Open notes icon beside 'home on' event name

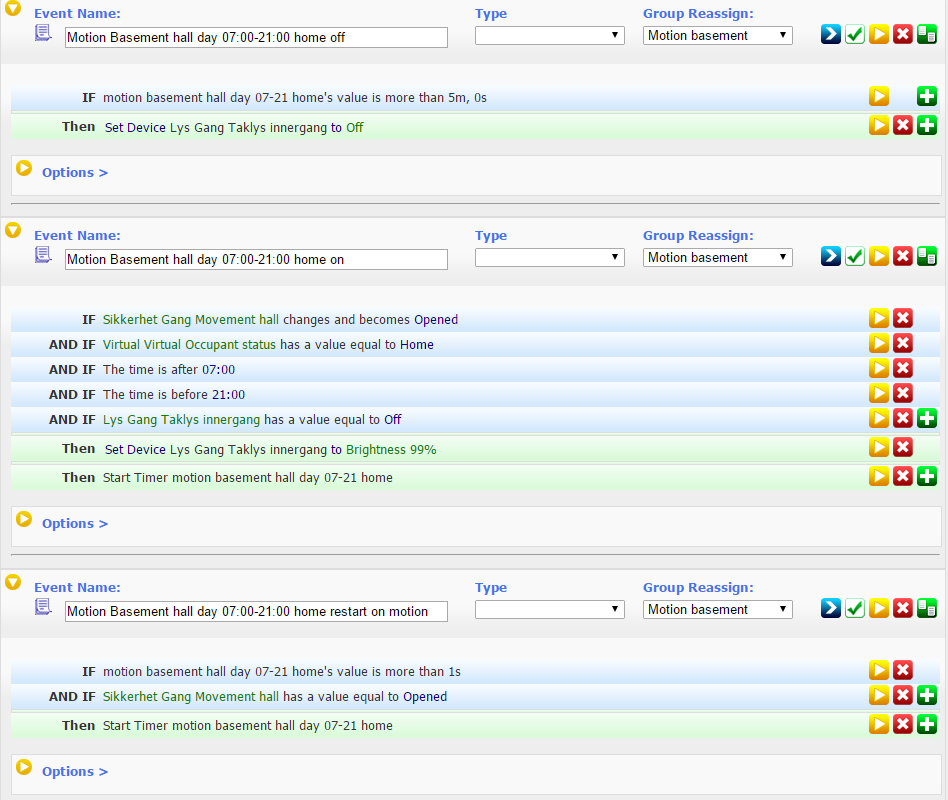click(43, 255)
